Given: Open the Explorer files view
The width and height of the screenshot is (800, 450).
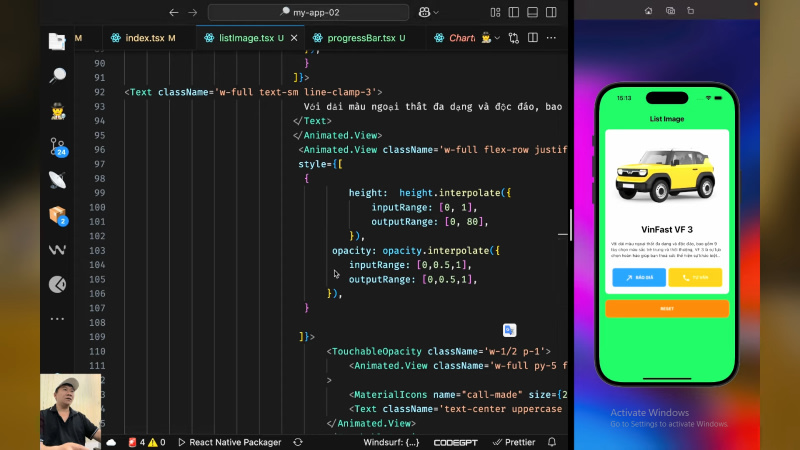Looking at the screenshot, I should point(57,42).
